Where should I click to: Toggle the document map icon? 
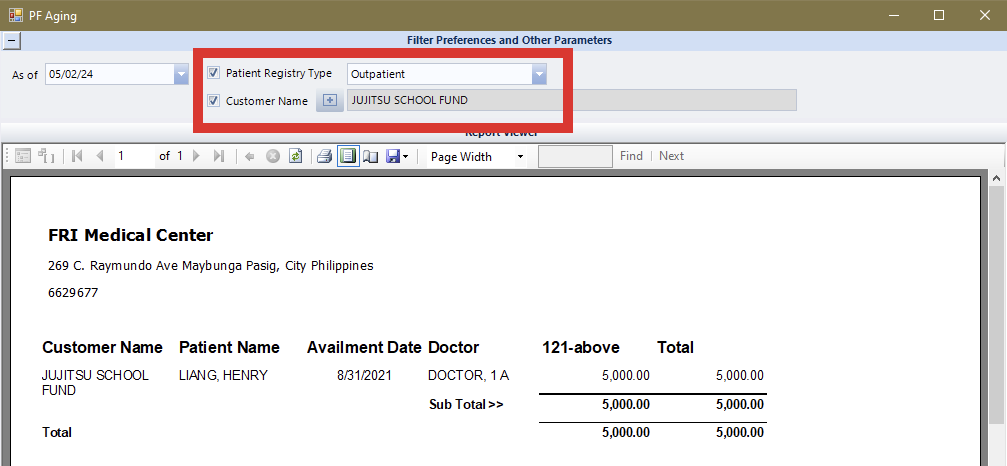tap(23, 157)
